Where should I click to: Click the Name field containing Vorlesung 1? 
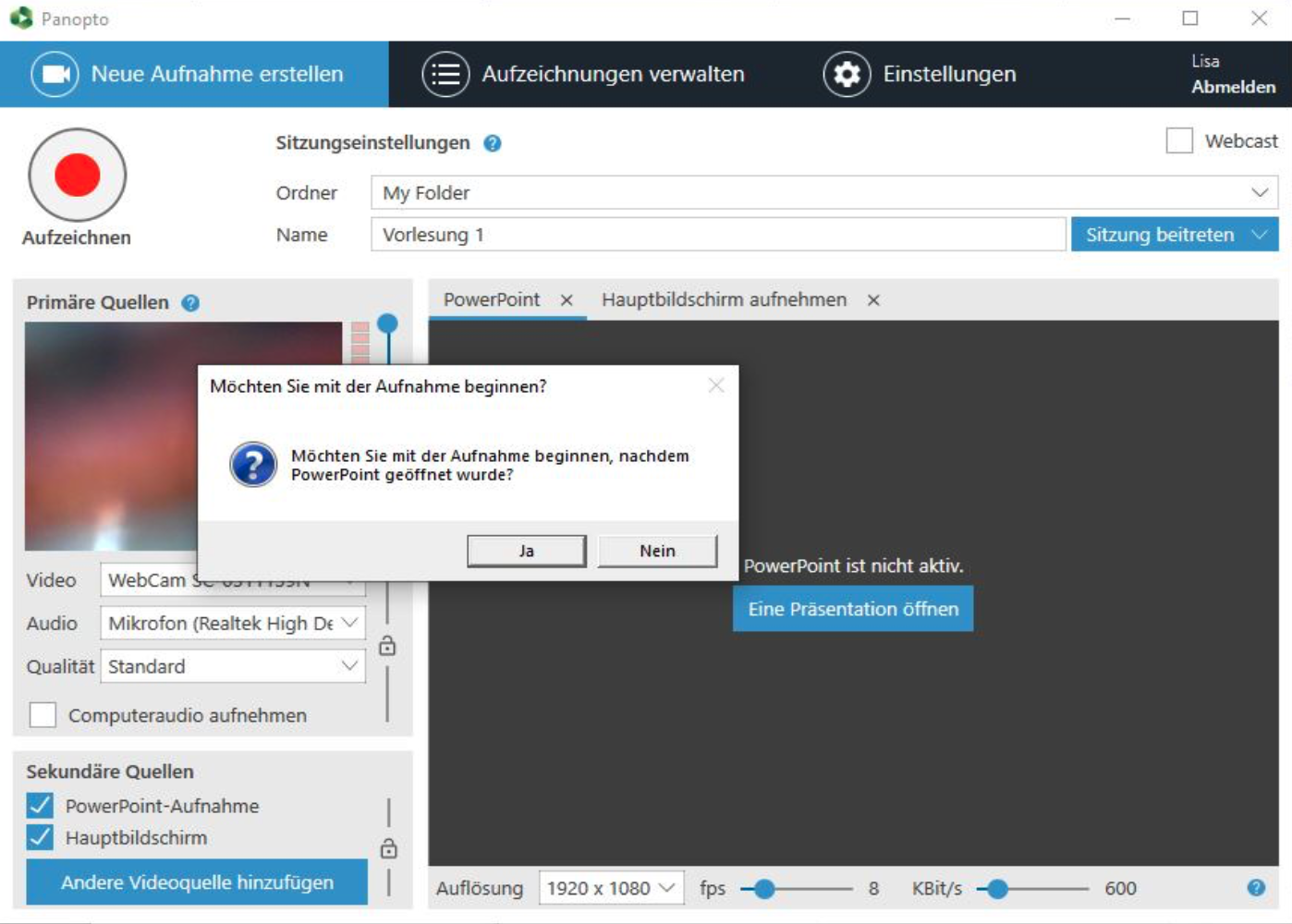[x=718, y=235]
